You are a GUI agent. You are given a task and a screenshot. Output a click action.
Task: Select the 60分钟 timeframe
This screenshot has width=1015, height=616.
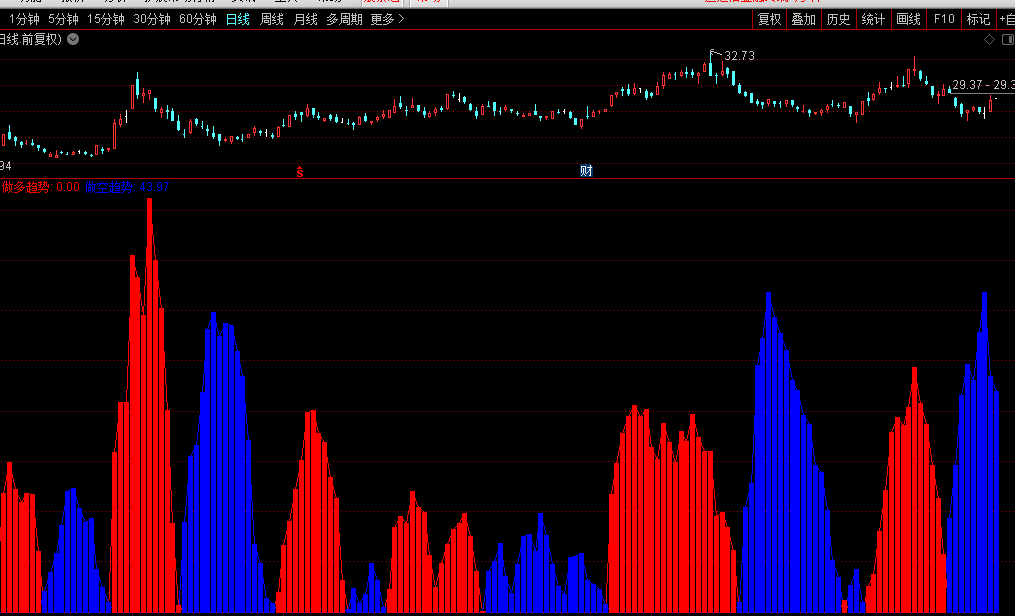tap(197, 19)
